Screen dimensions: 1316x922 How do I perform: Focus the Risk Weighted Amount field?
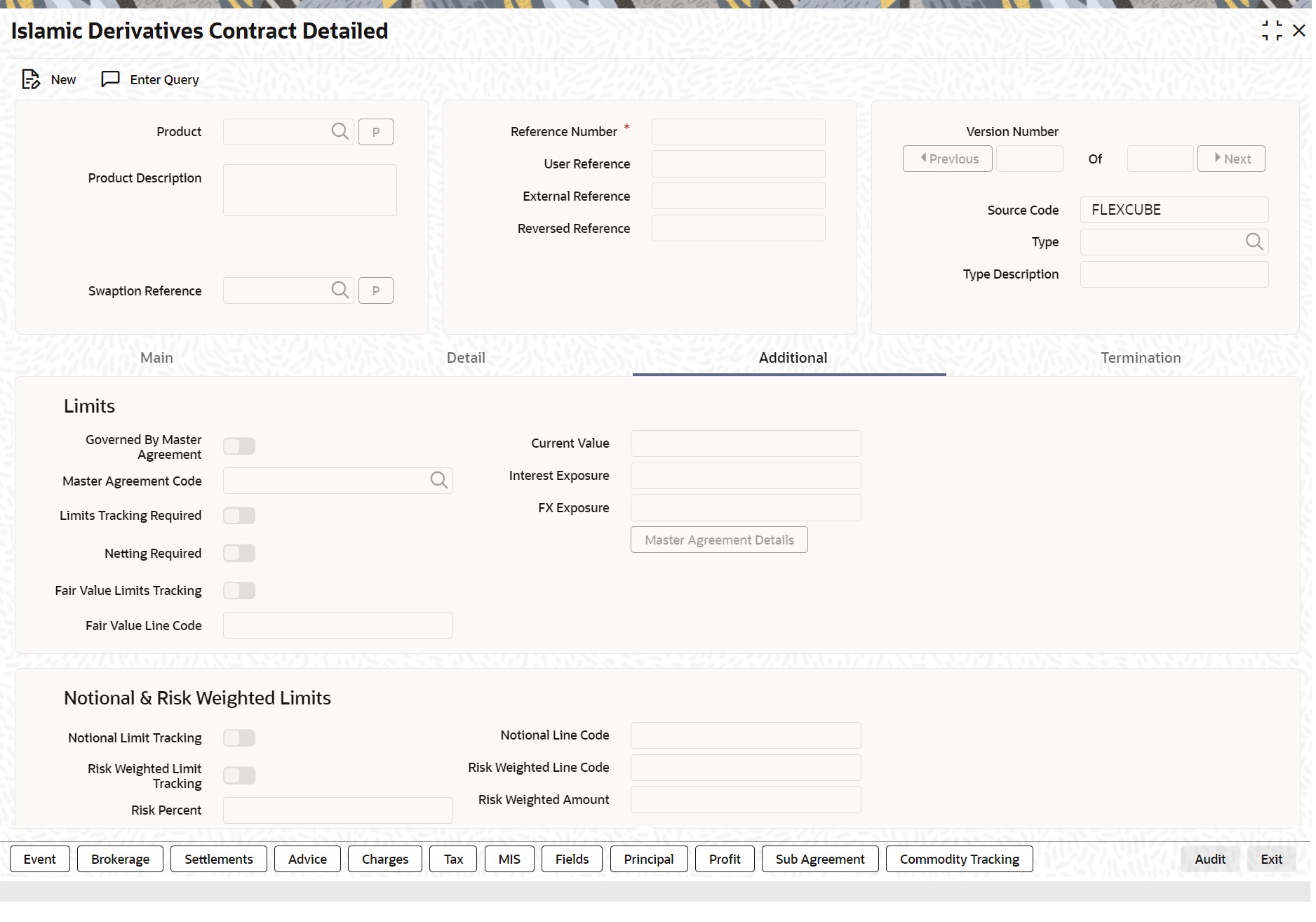pyautogui.click(x=746, y=800)
